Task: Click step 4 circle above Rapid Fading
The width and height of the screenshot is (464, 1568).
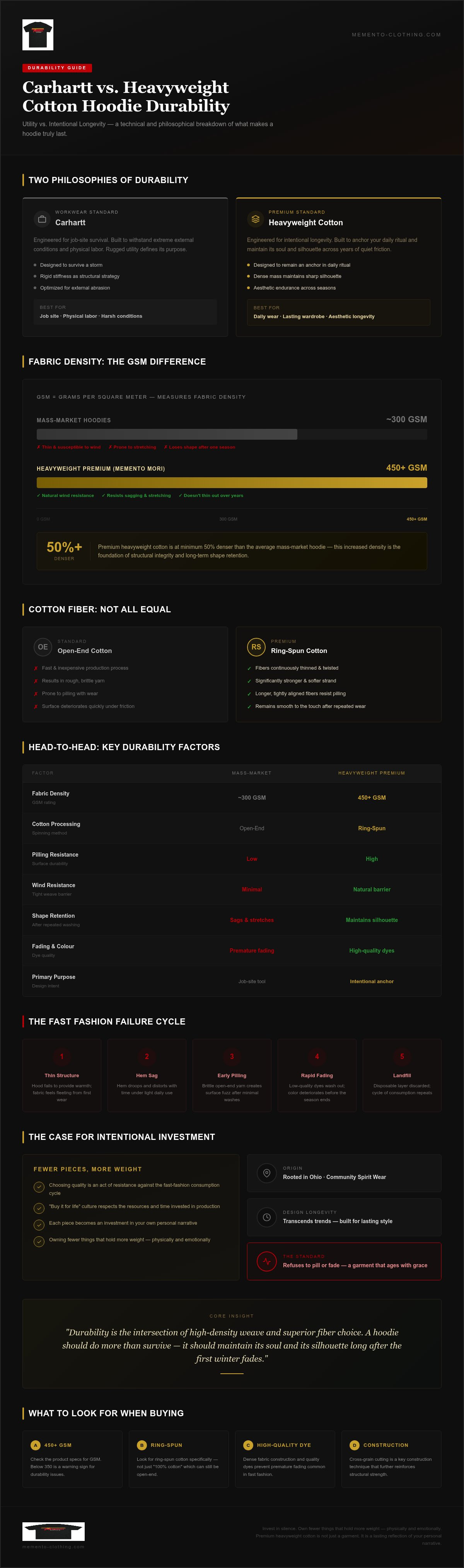Action: pyautogui.click(x=317, y=1056)
